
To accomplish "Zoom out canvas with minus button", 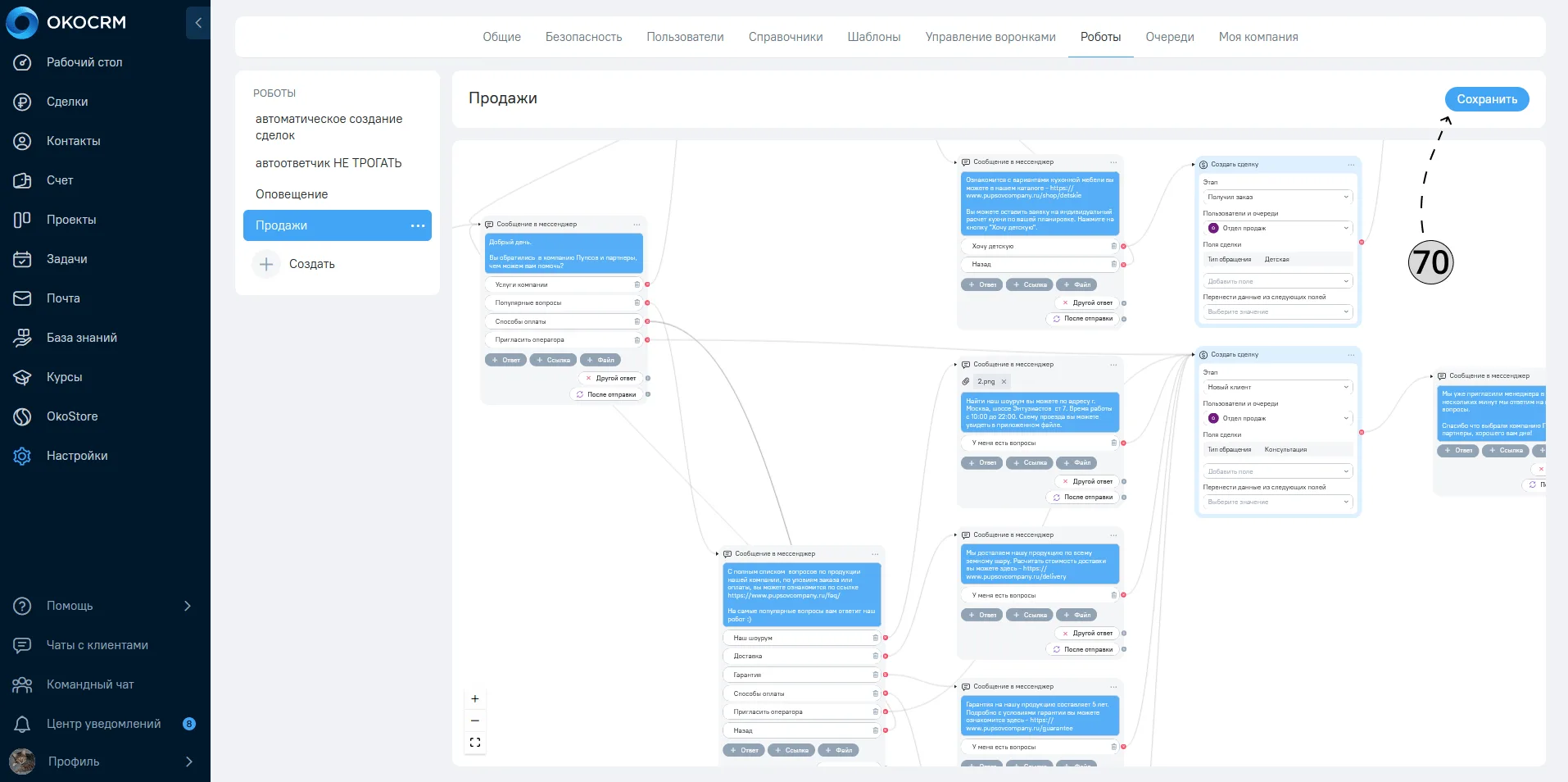I will [475, 721].
